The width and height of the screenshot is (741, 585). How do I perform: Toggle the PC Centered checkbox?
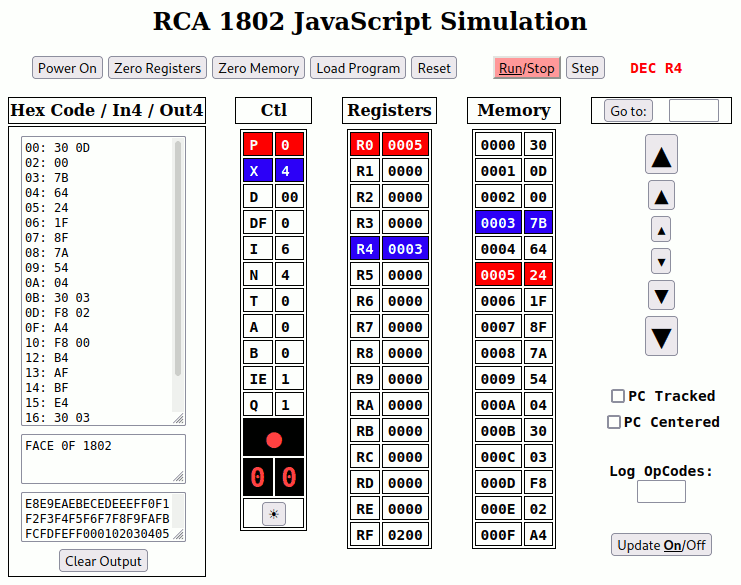(614, 422)
